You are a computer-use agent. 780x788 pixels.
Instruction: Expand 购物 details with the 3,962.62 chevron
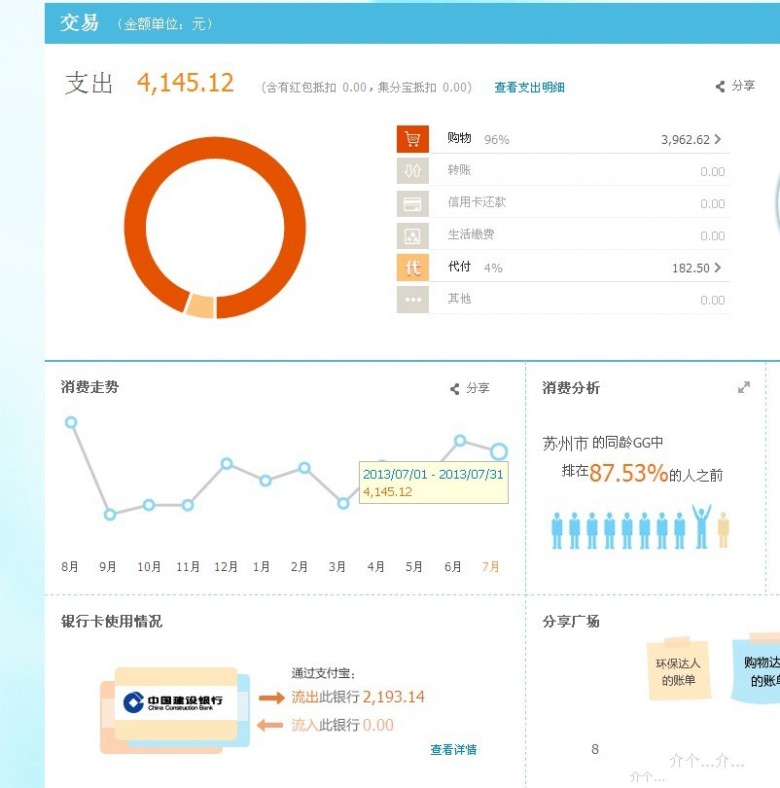(x=718, y=140)
